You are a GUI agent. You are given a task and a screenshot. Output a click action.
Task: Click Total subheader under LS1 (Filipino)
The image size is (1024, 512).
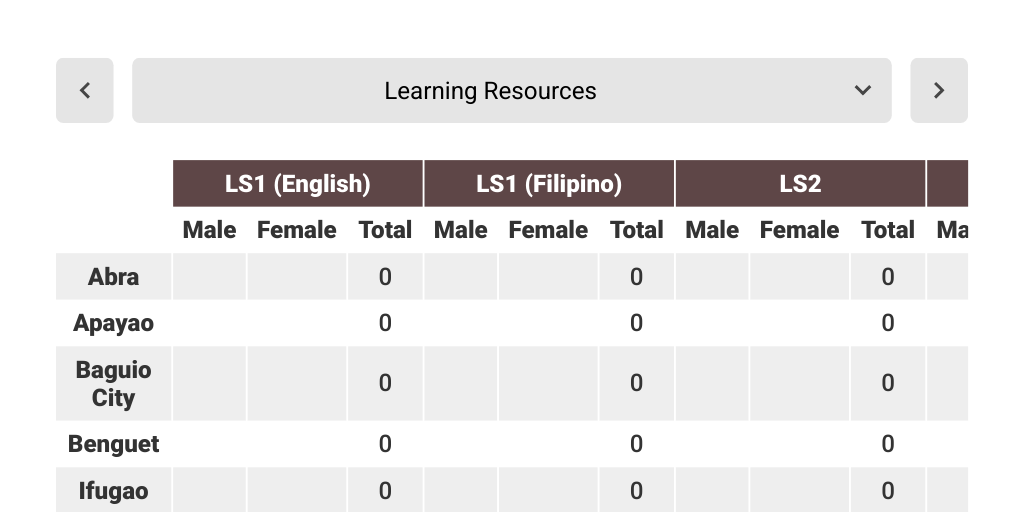coord(637,230)
